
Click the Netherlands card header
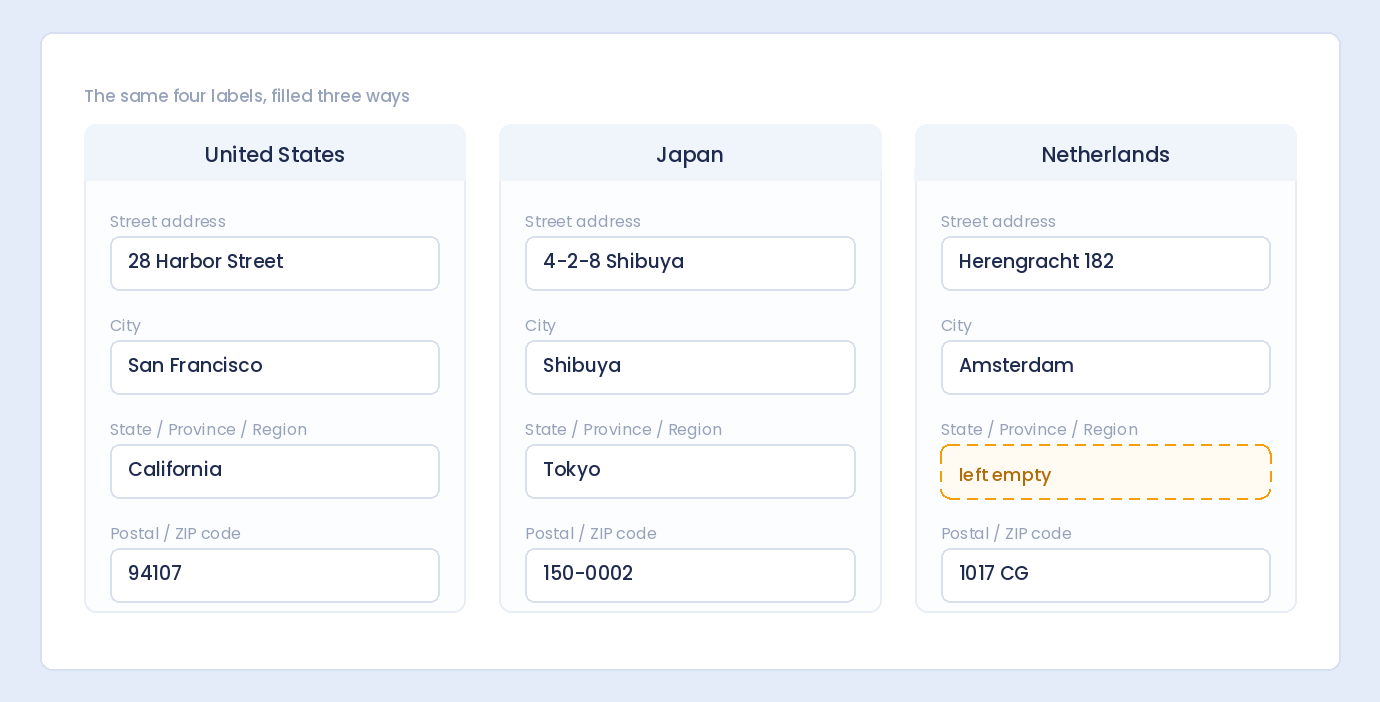[x=1106, y=154]
